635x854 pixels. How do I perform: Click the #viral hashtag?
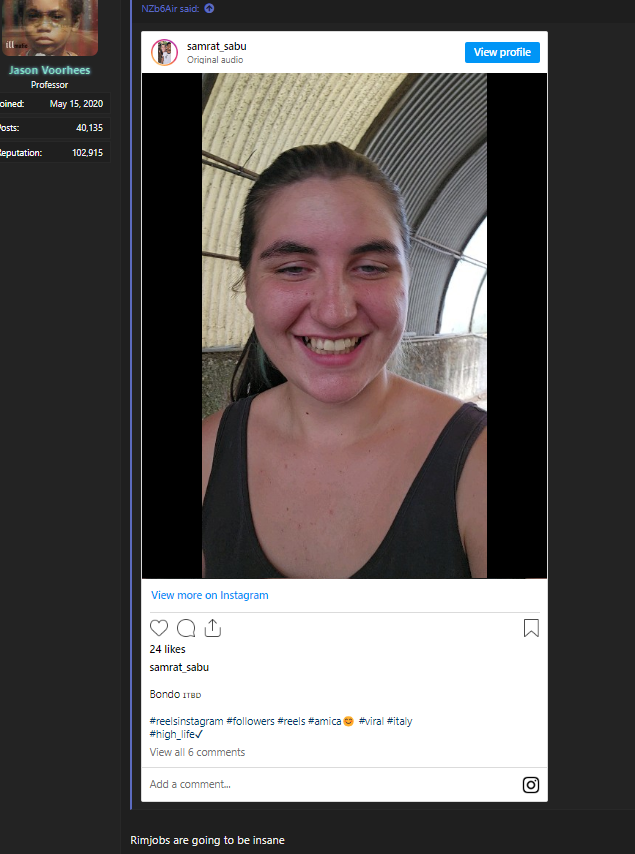tap(370, 721)
